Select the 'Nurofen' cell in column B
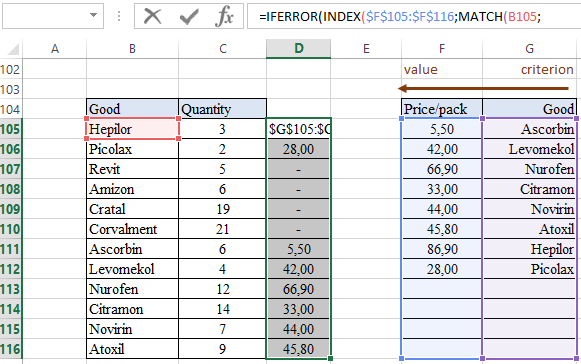The width and height of the screenshot is (581, 364). pos(132,289)
